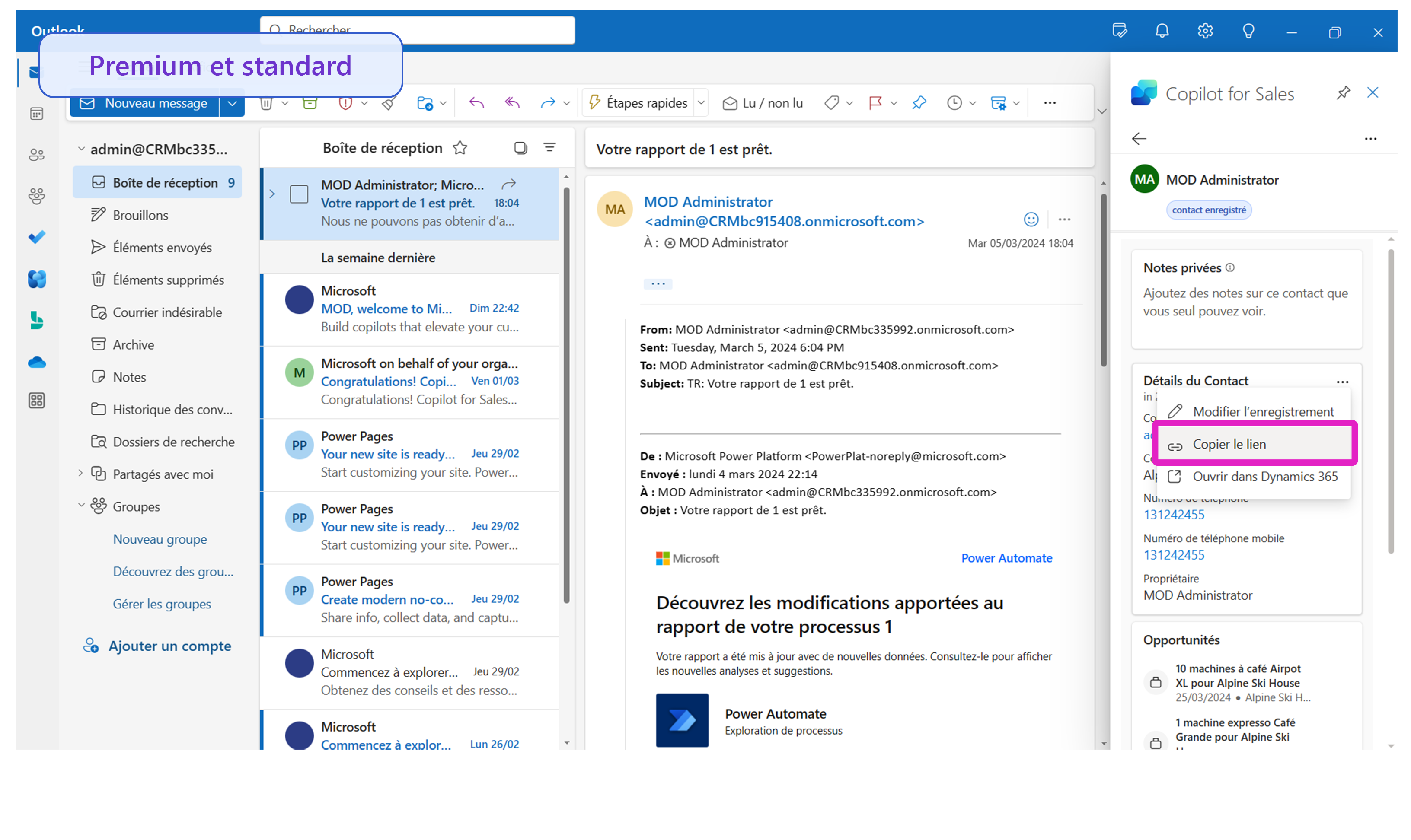Check the box beside MOD Administrator email
Screen dimensions: 1411x840
coord(299,194)
